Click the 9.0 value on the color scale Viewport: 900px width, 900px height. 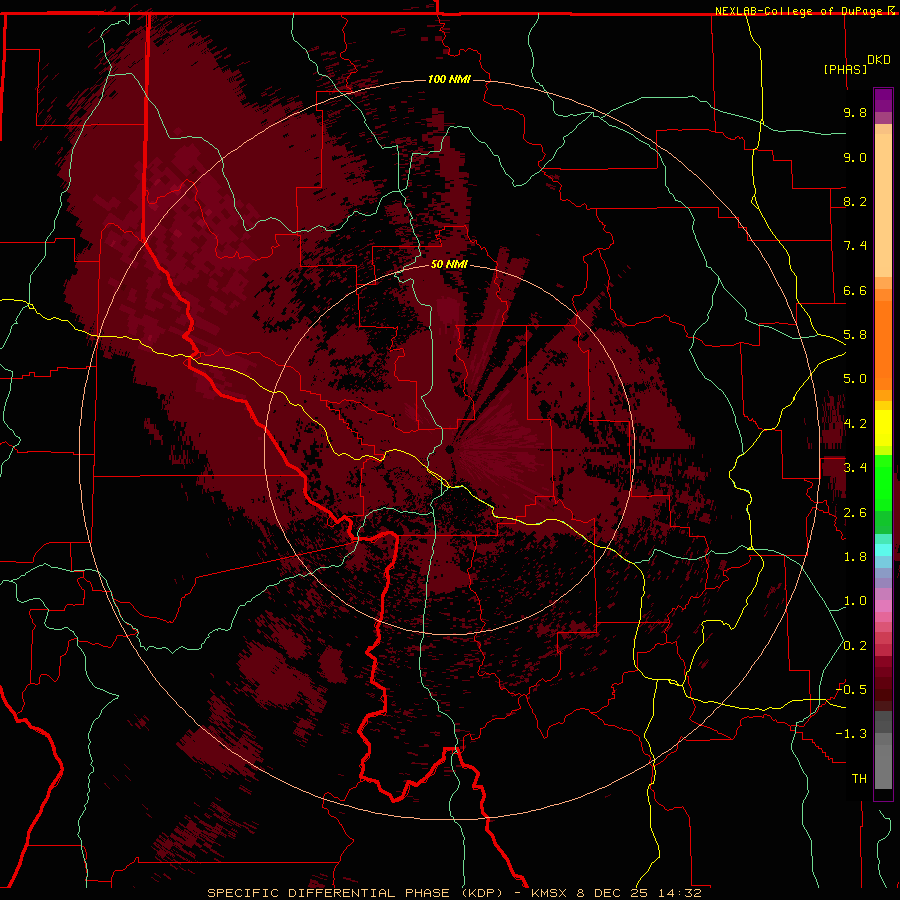click(855, 157)
